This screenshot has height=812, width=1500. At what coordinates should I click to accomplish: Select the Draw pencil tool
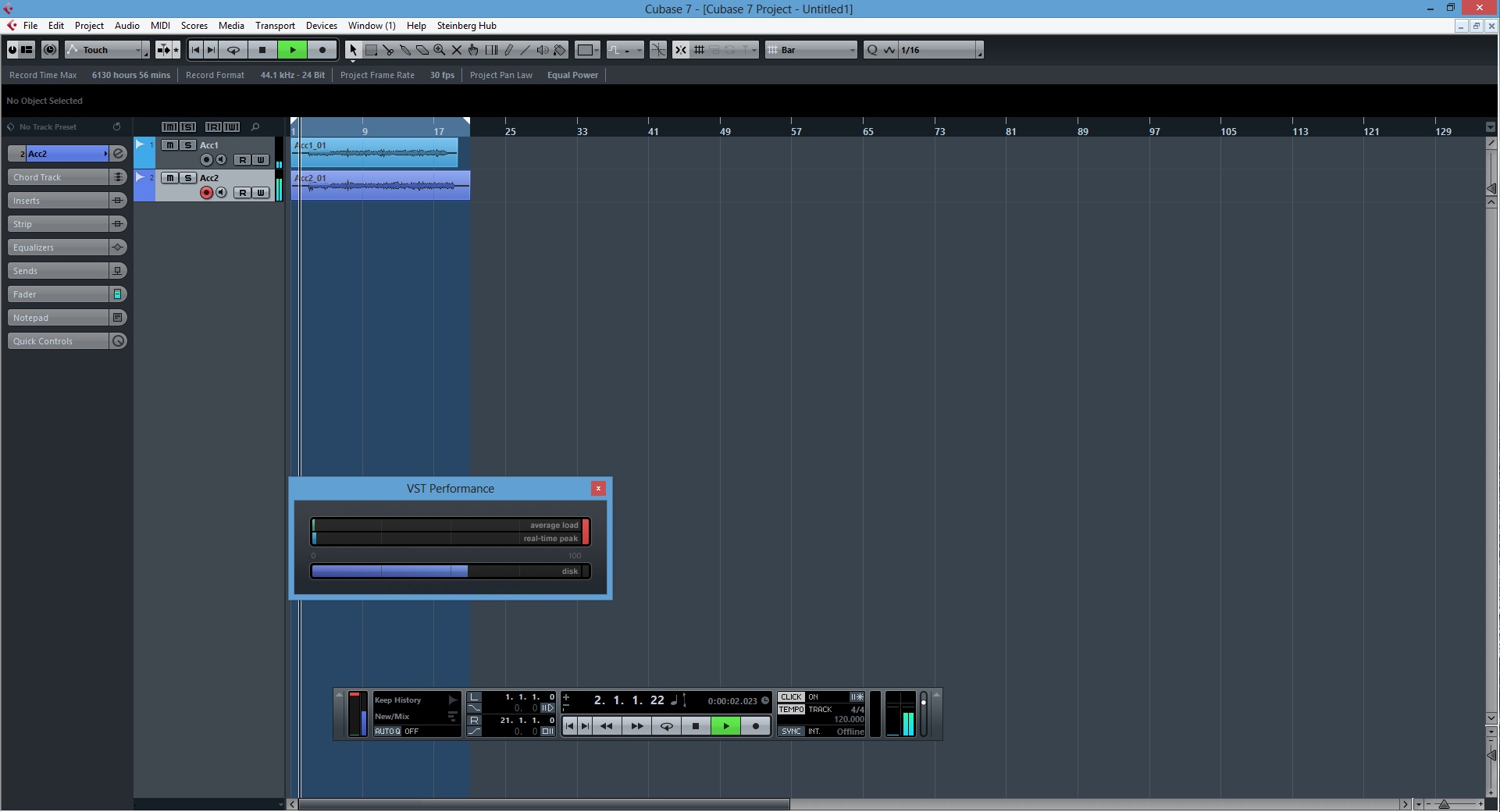(508, 50)
